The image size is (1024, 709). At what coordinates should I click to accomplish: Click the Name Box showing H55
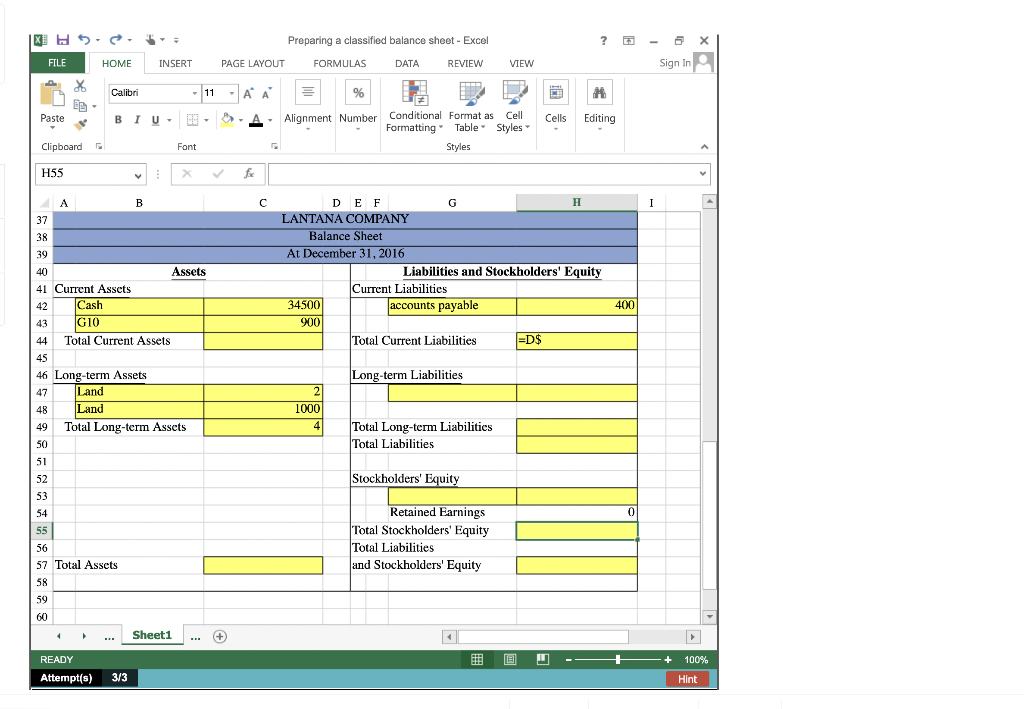point(85,173)
